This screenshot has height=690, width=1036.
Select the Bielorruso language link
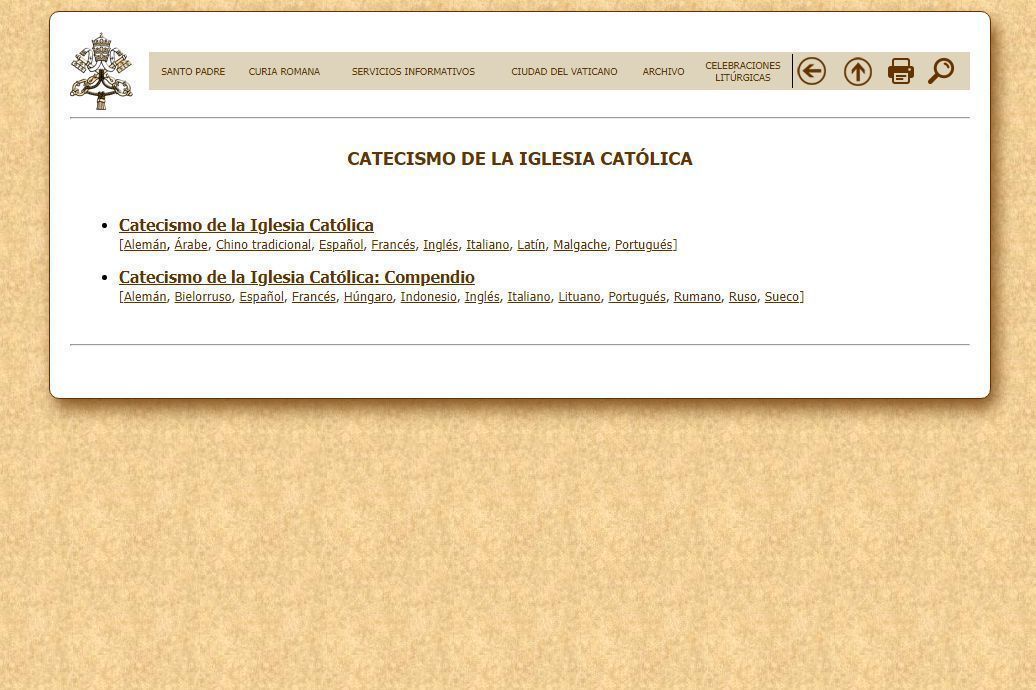pos(203,297)
